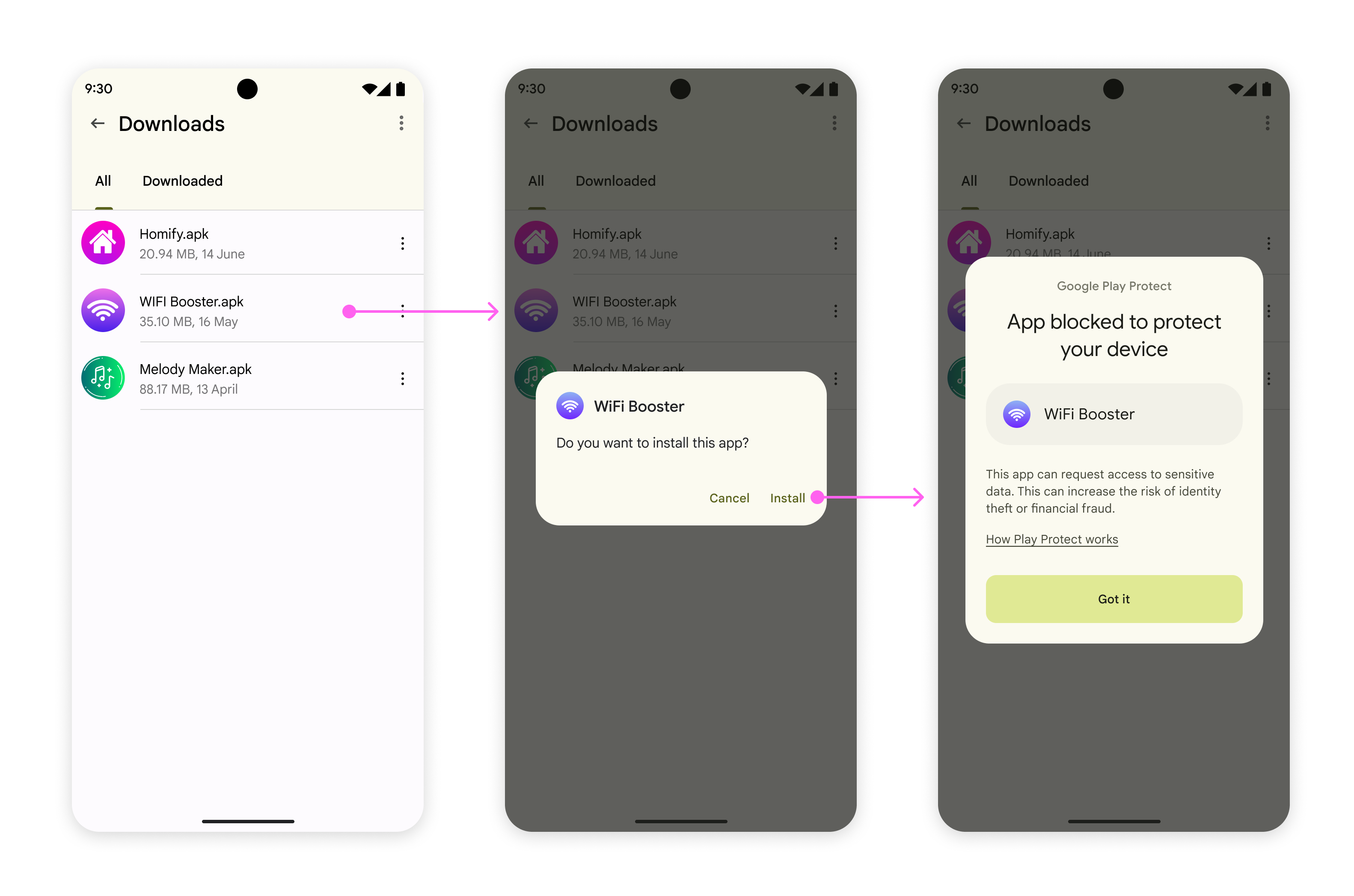Open the How Play Protect works link
Image resolution: width=1354 pixels, height=896 pixels.
(x=1053, y=539)
